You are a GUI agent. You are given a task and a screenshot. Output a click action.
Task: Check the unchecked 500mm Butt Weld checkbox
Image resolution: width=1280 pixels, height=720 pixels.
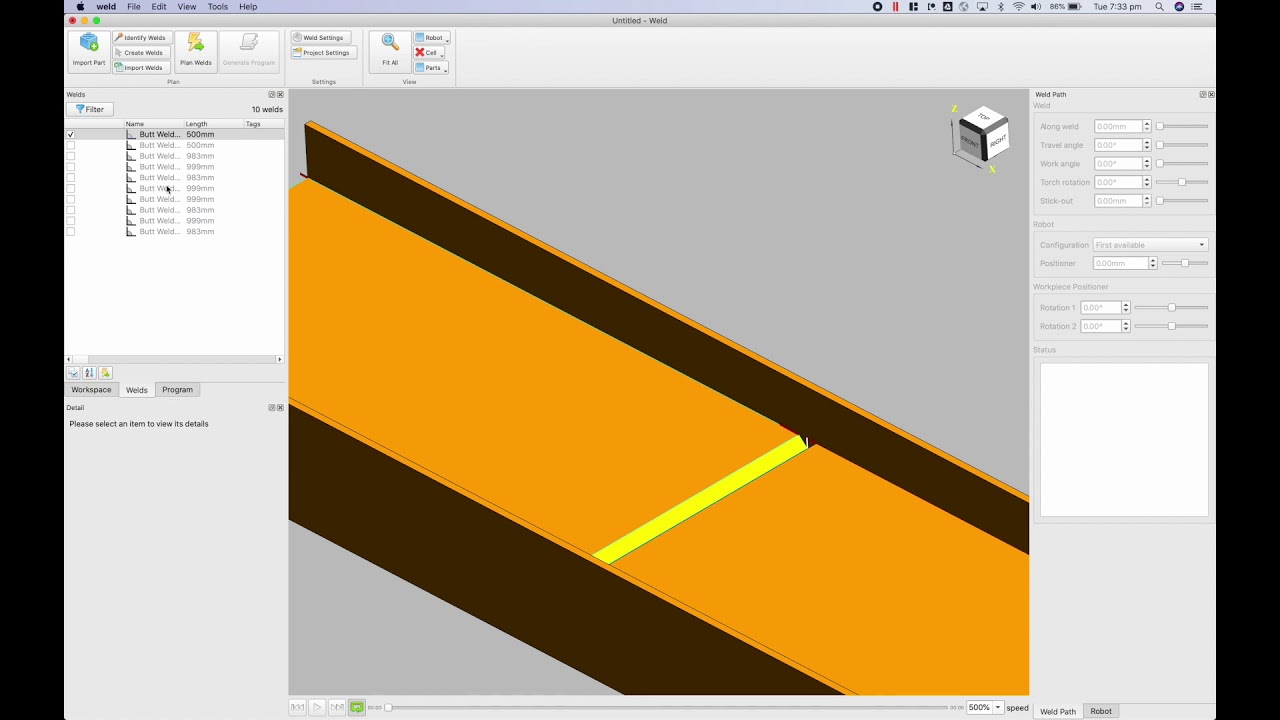pos(70,145)
